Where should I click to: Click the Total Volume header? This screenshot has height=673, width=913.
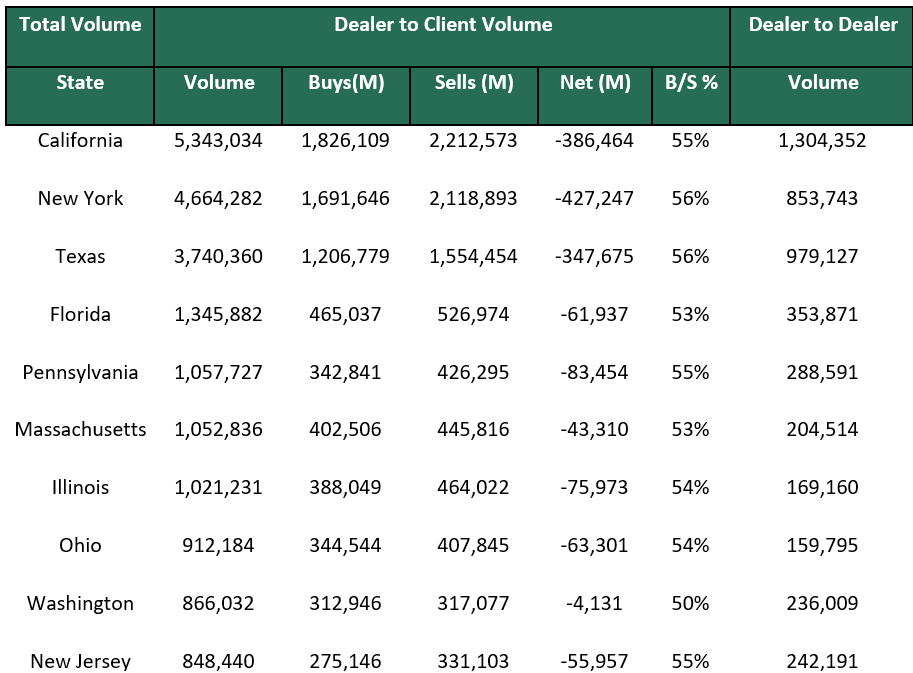(x=79, y=25)
